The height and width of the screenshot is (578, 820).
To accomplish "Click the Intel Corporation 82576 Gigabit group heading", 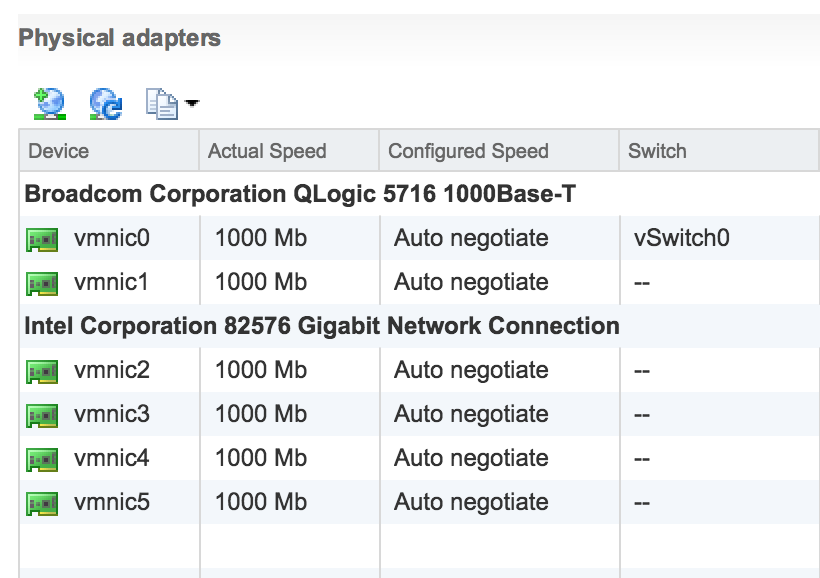I will coord(322,326).
